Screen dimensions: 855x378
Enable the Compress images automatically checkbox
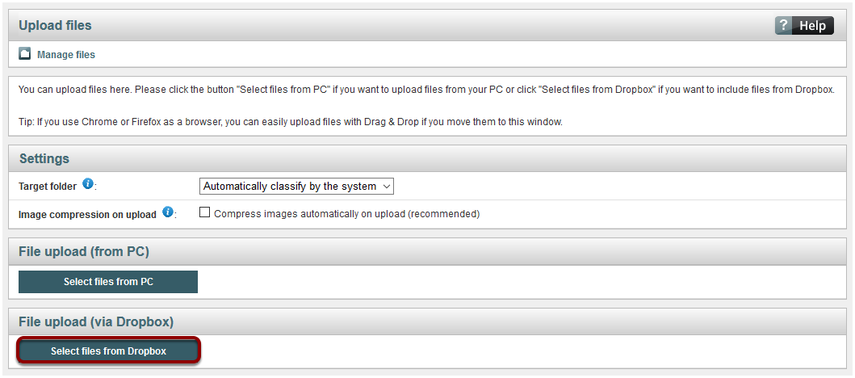pyautogui.click(x=204, y=213)
